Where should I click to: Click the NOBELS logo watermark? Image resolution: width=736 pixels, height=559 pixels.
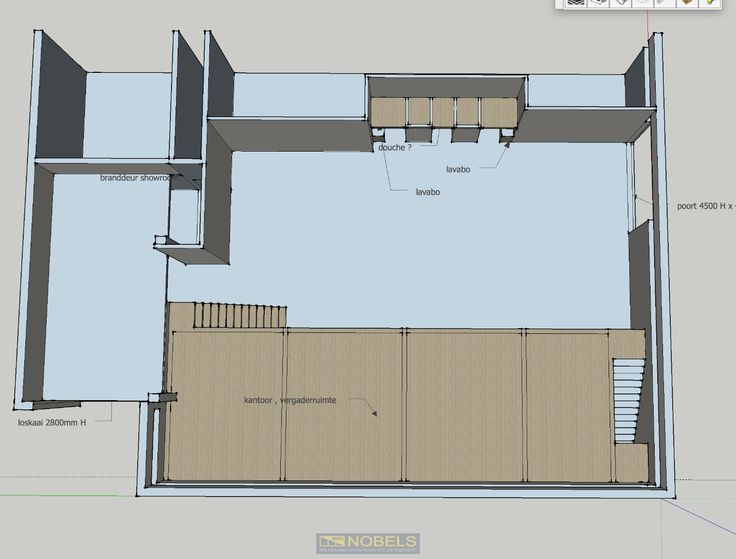(368, 543)
